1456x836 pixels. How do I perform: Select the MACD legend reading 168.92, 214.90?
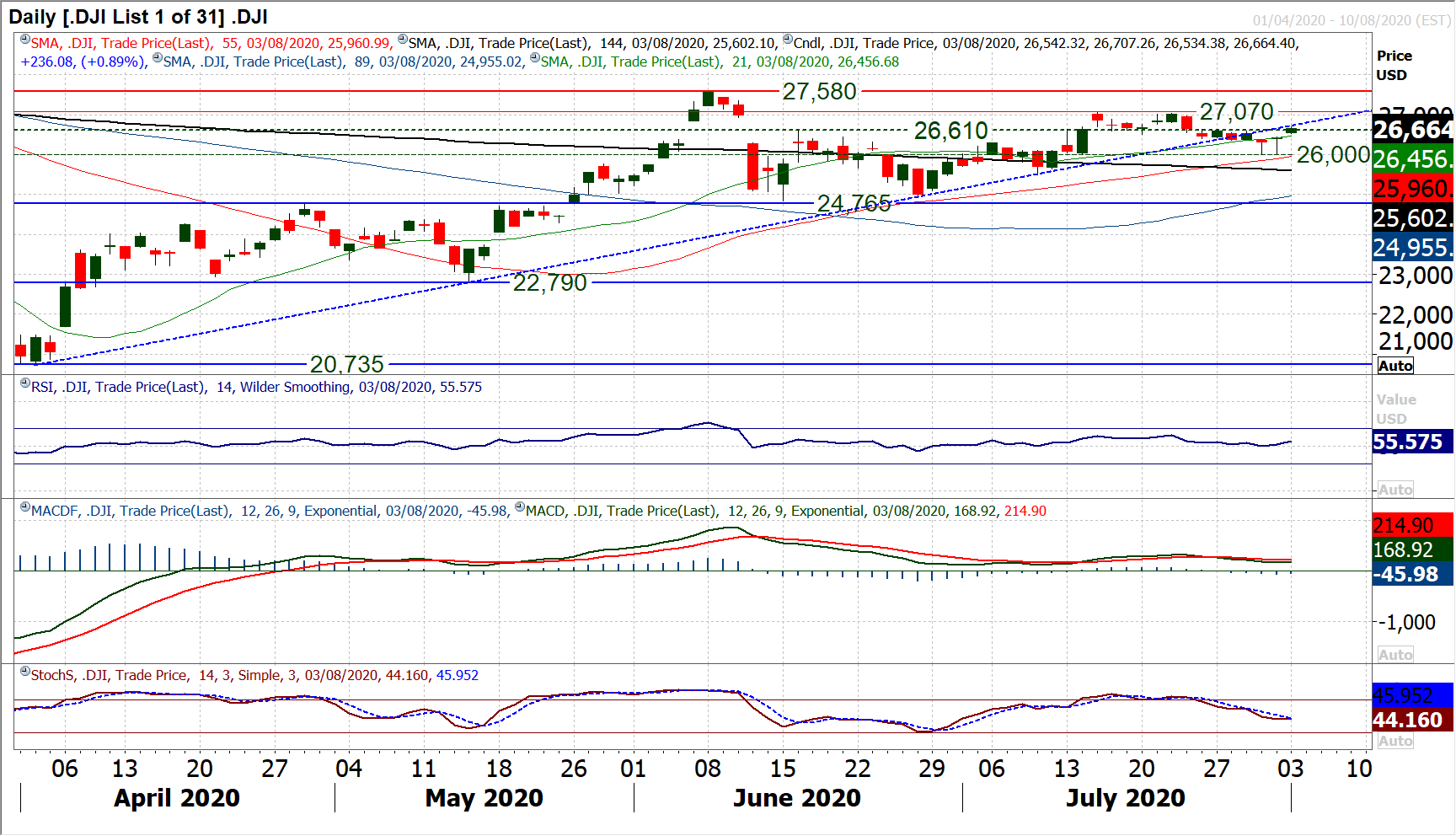786,511
